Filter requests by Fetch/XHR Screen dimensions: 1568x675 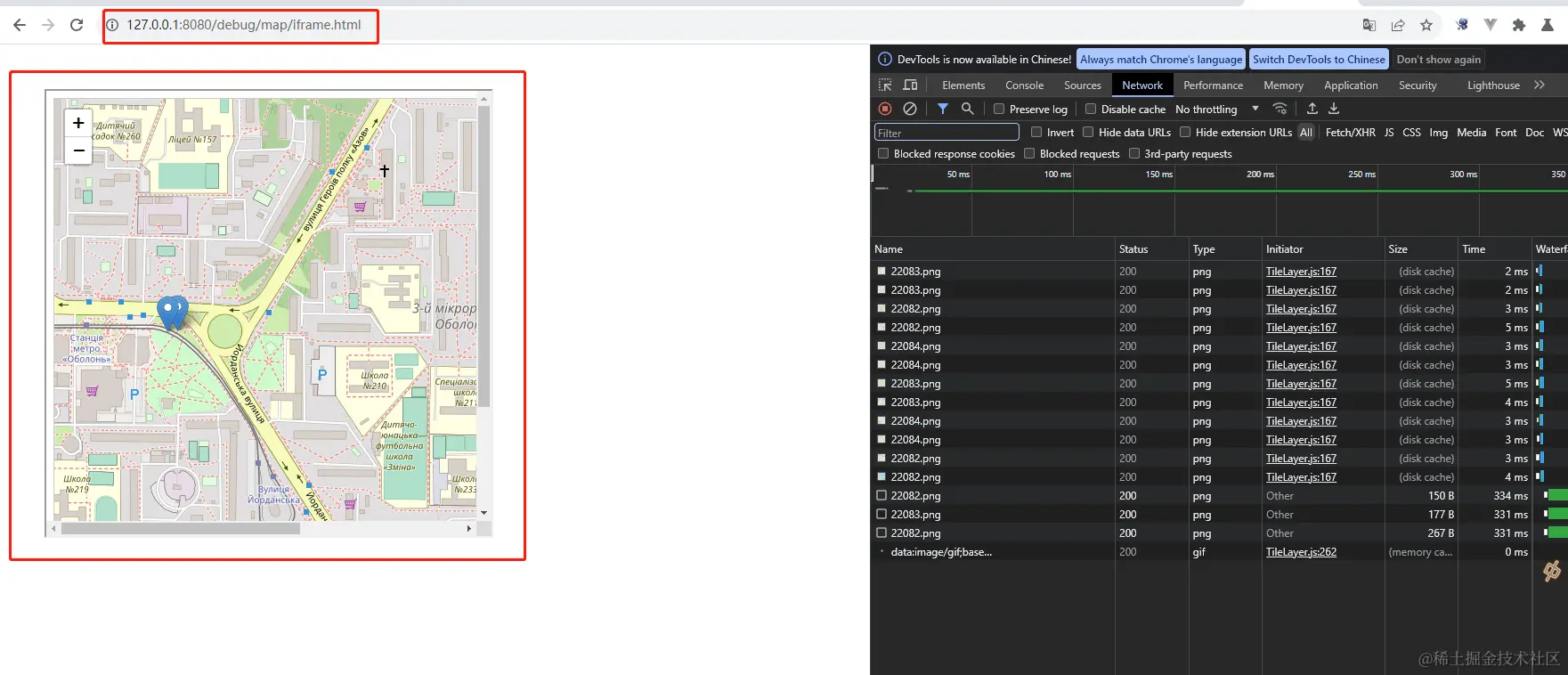(1350, 132)
